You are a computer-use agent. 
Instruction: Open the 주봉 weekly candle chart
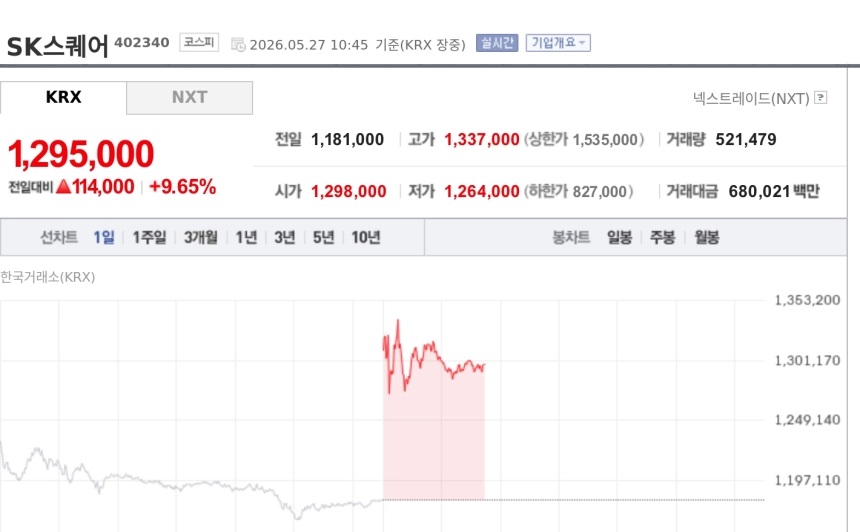[663, 237]
